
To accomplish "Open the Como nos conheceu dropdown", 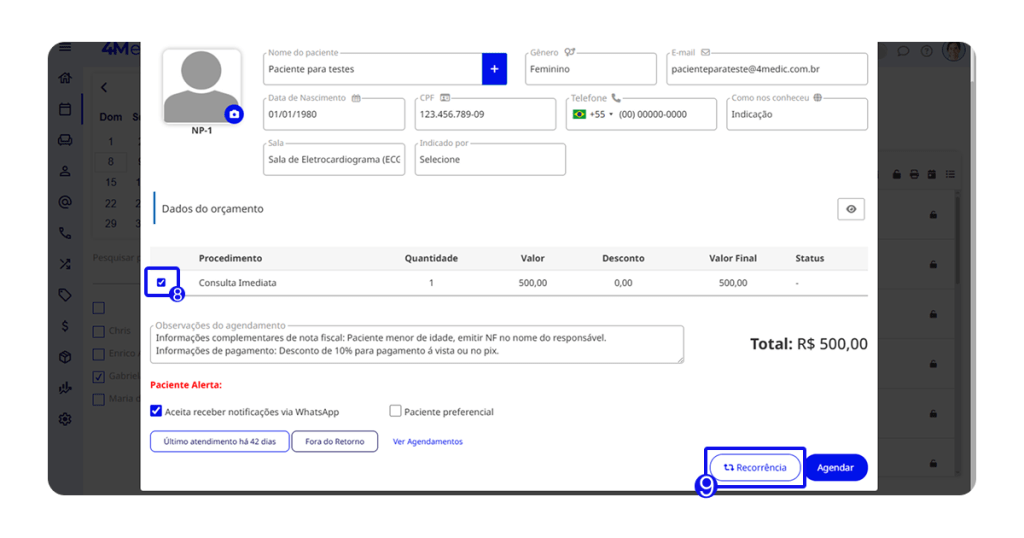I will (x=796, y=114).
